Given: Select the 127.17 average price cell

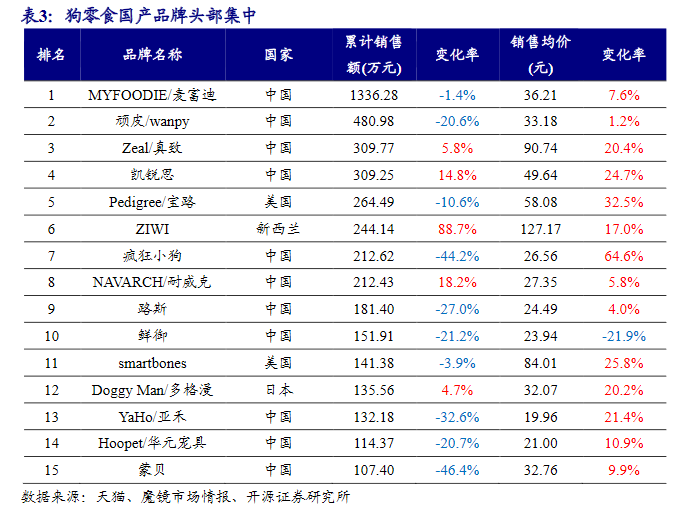Looking at the screenshot, I should point(540,229).
